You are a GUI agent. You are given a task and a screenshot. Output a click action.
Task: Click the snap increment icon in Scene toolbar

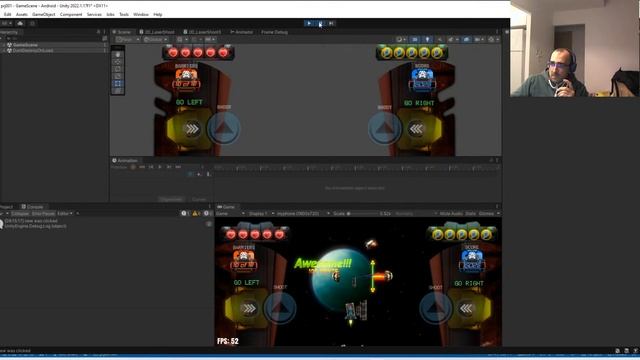pyautogui.click(x=210, y=40)
